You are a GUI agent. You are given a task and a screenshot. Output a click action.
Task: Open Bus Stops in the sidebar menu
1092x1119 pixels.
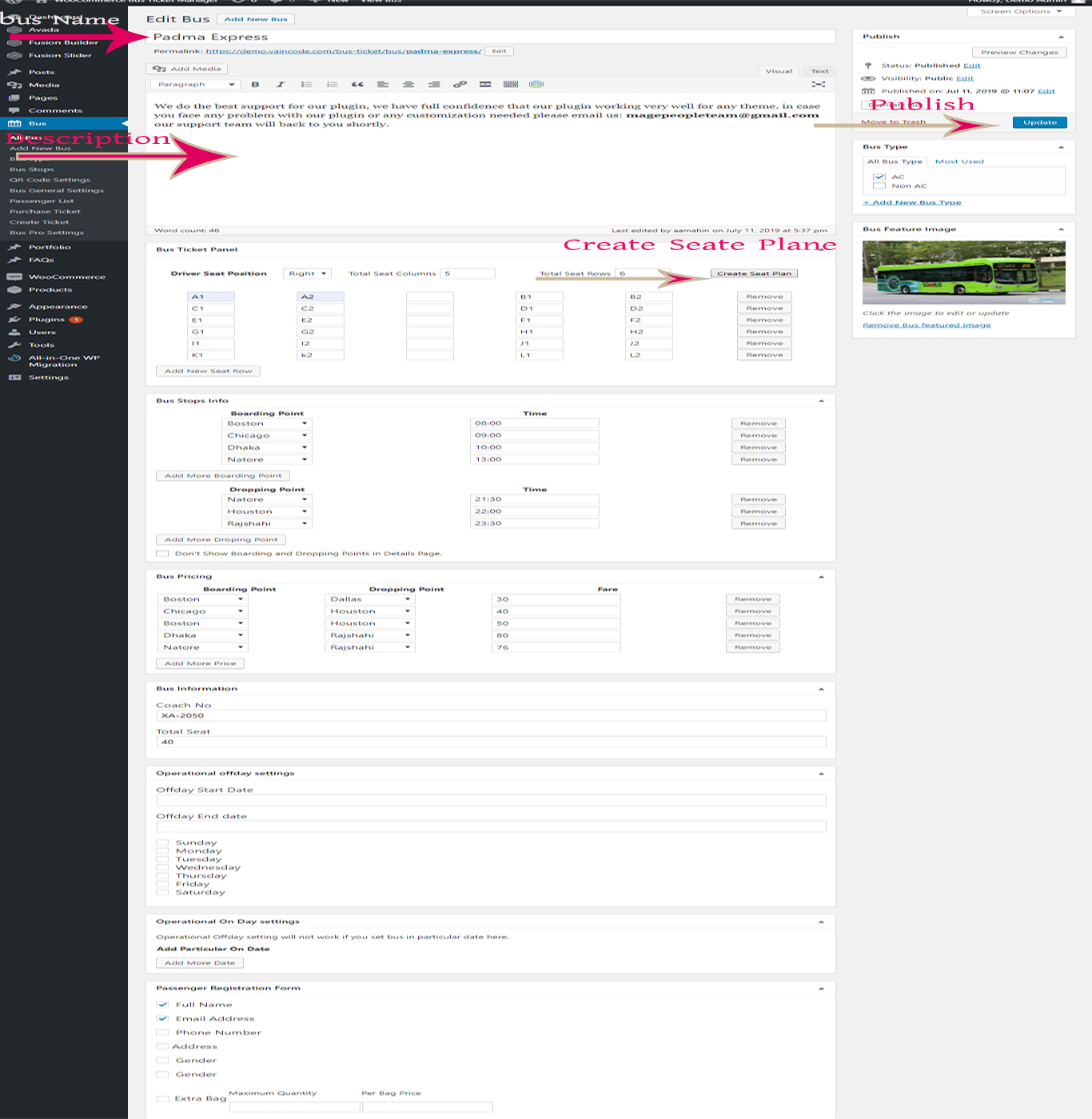[x=32, y=169]
